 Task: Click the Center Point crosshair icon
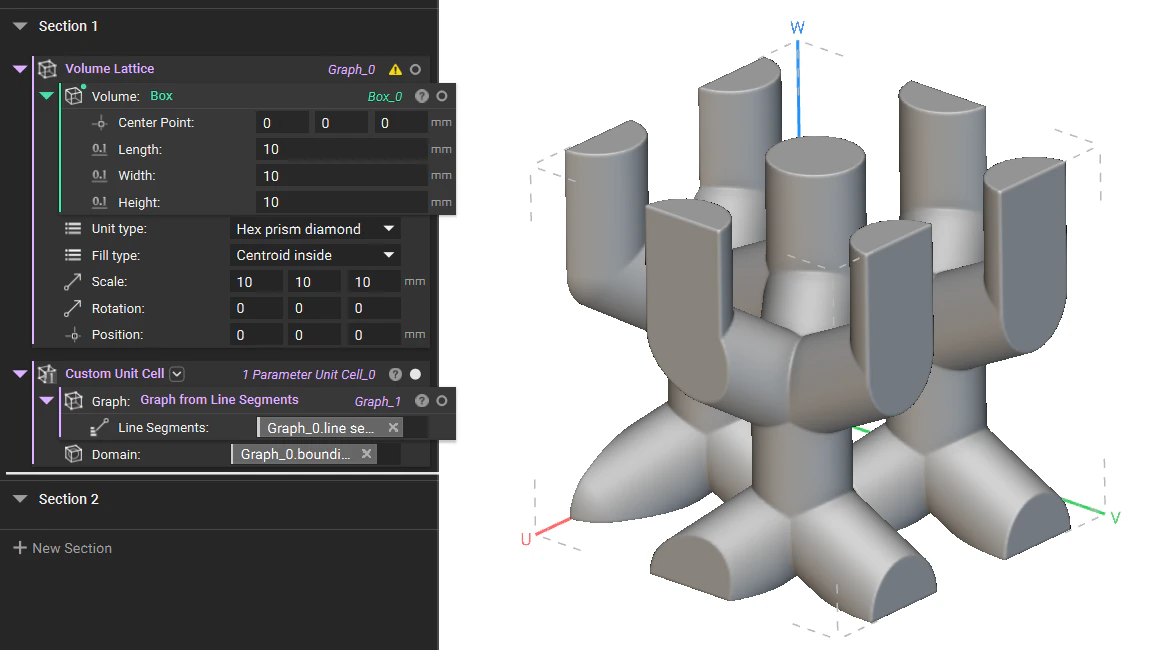99,122
